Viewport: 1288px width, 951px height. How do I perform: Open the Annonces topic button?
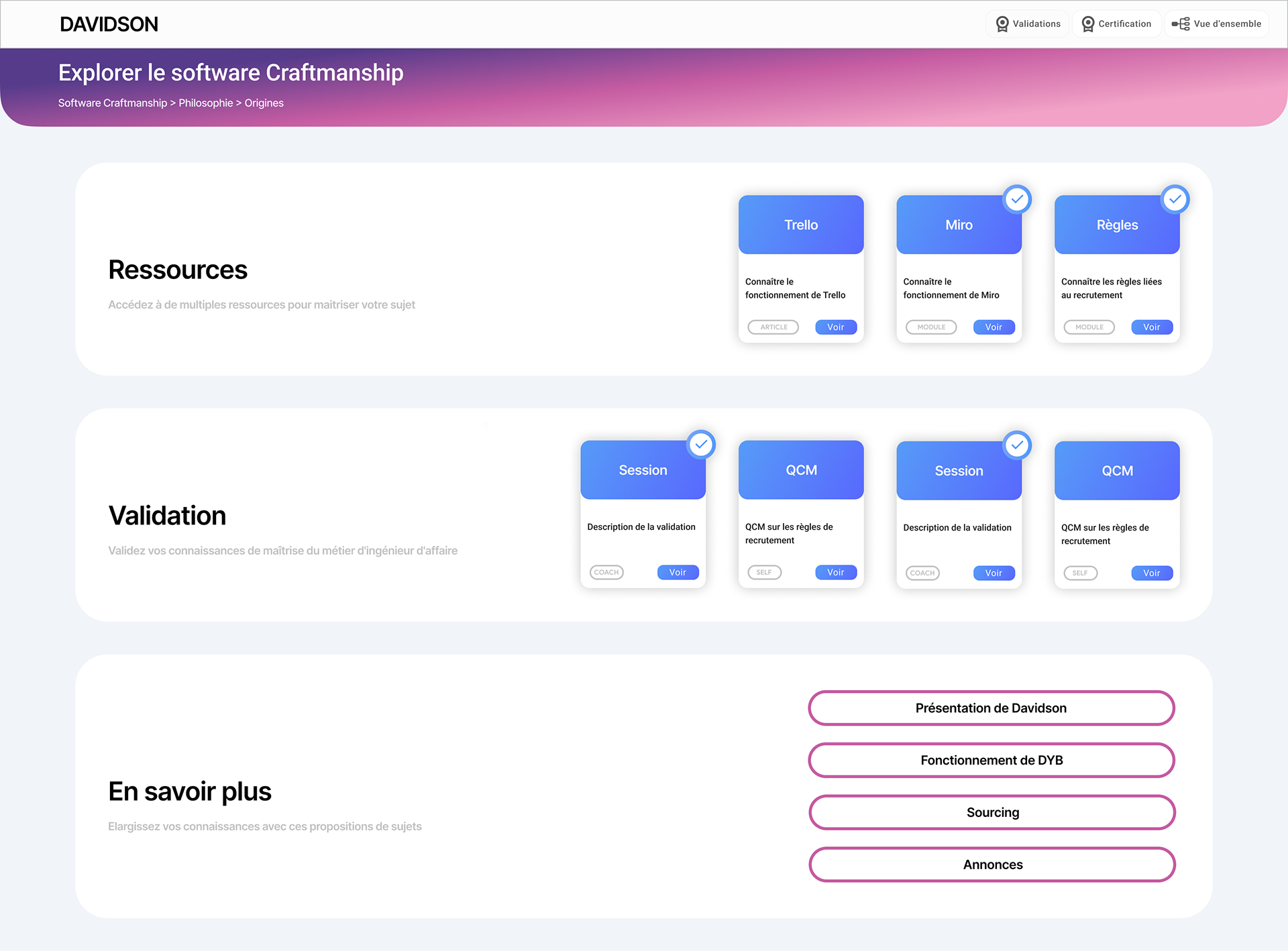pos(992,865)
